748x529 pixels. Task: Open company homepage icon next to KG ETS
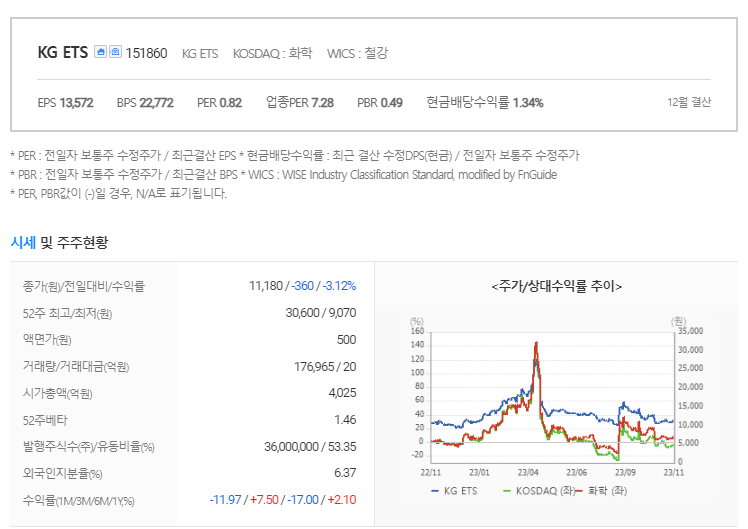tap(100, 52)
